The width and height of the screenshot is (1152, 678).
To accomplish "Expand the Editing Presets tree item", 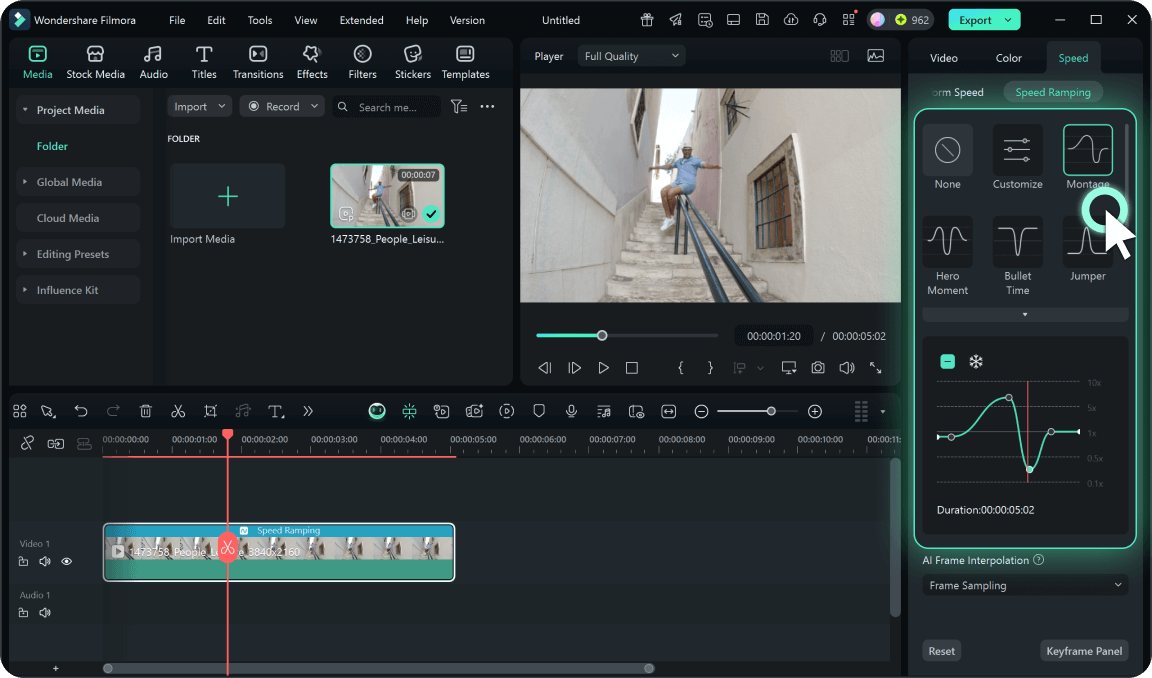I will coord(25,254).
